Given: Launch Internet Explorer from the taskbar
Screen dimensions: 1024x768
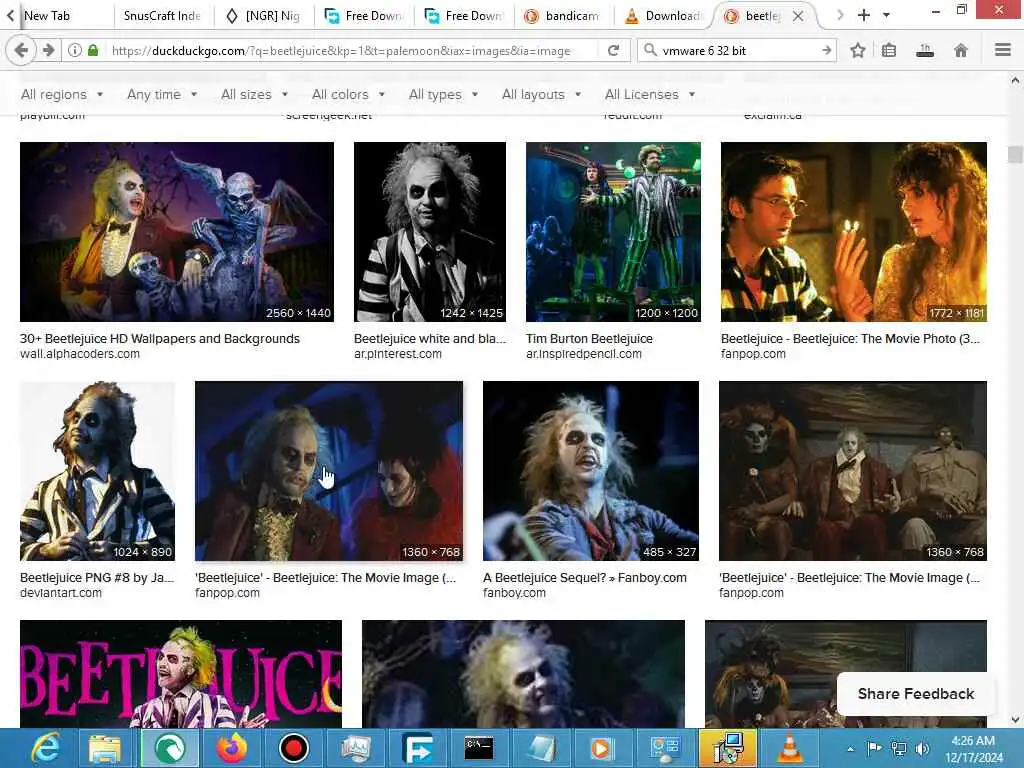Looking at the screenshot, I should click(46, 748).
